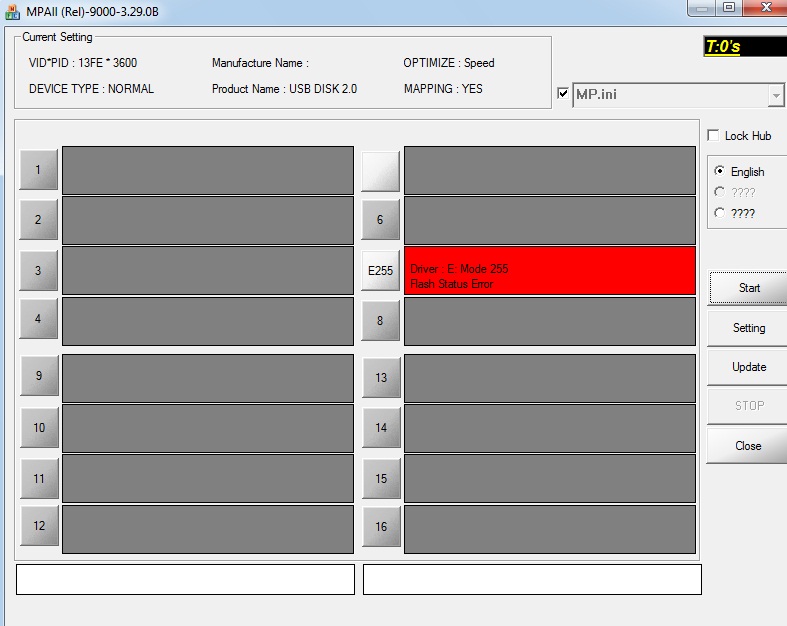Screen dimensions: 787x626
Task: Click port slot button 9
Action: tap(39, 376)
